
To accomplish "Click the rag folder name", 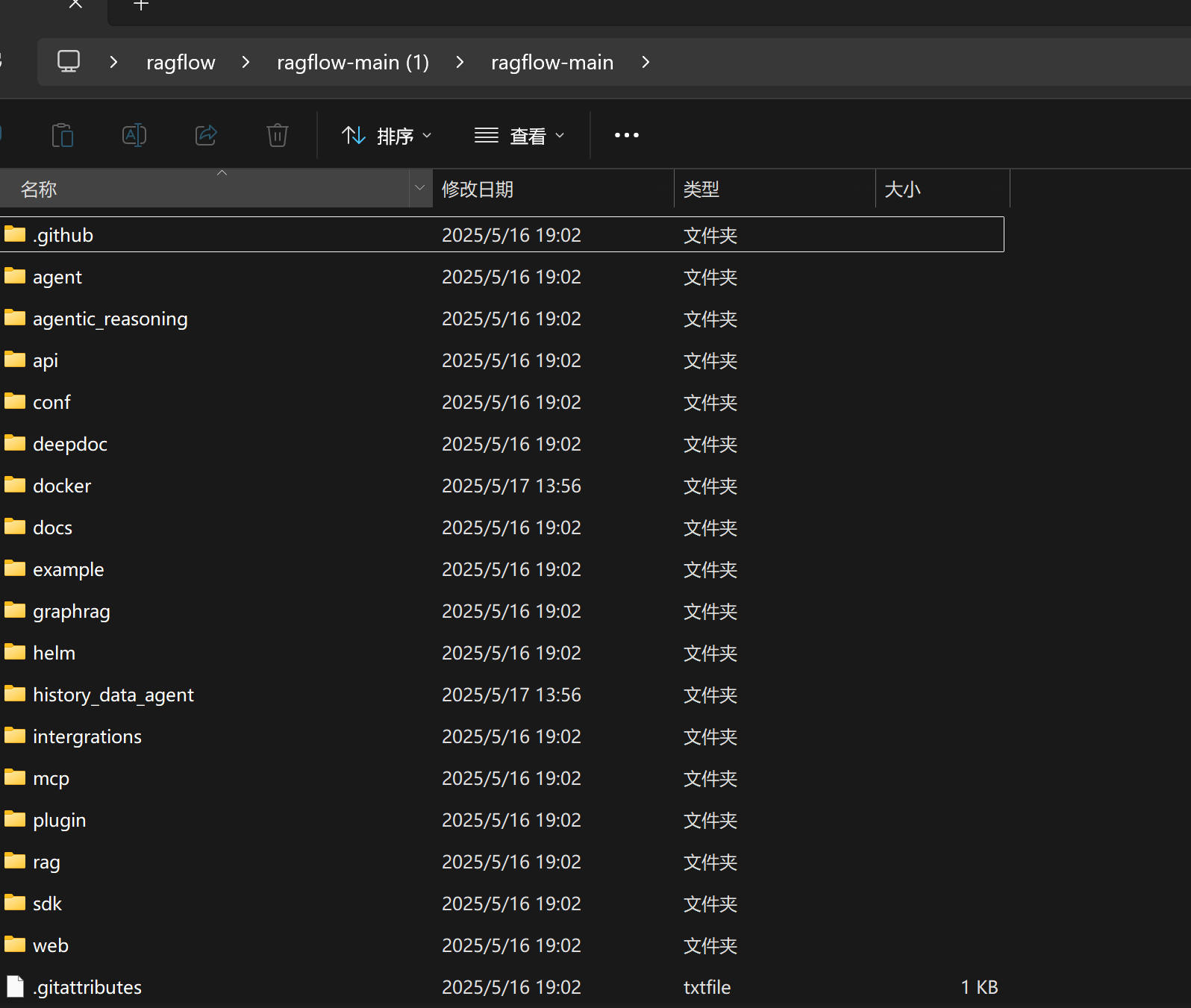I will pos(46,863).
